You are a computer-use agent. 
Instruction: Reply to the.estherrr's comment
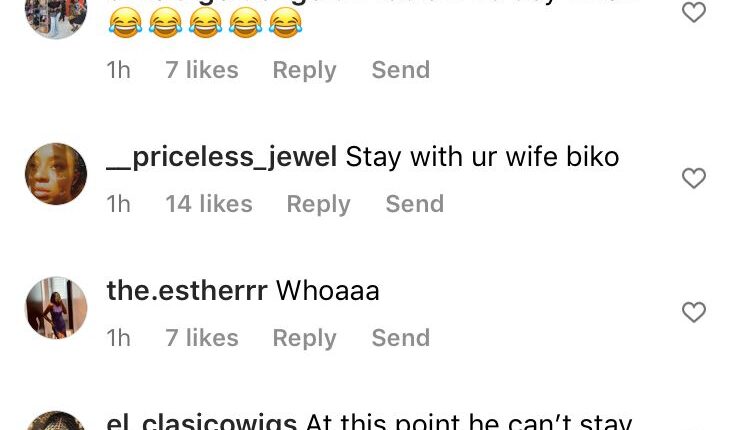(x=304, y=338)
